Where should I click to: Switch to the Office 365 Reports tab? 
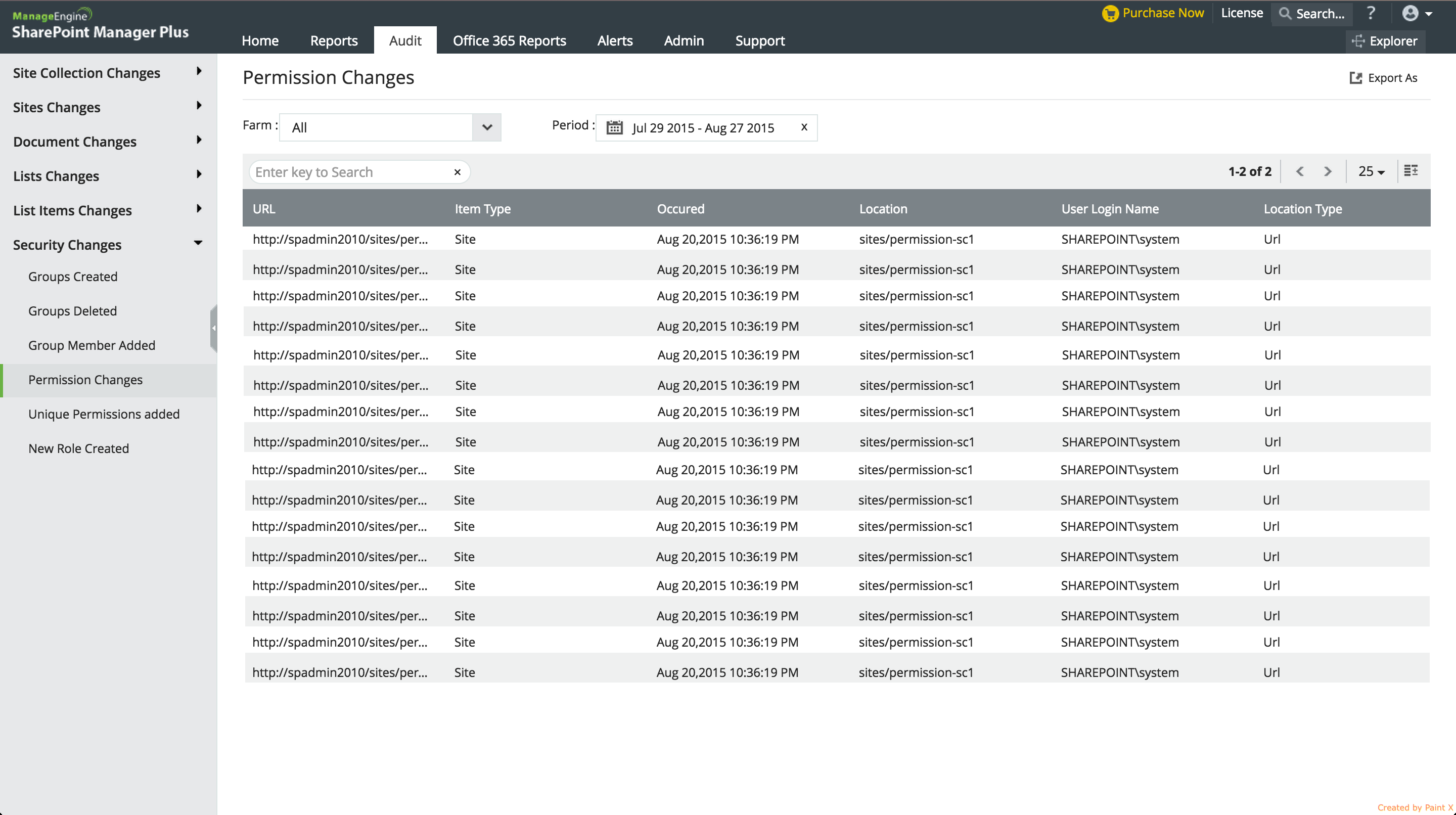[509, 40]
